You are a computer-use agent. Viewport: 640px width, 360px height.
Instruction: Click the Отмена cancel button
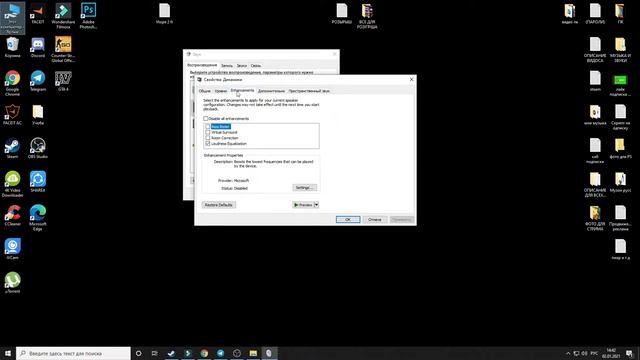pos(375,220)
